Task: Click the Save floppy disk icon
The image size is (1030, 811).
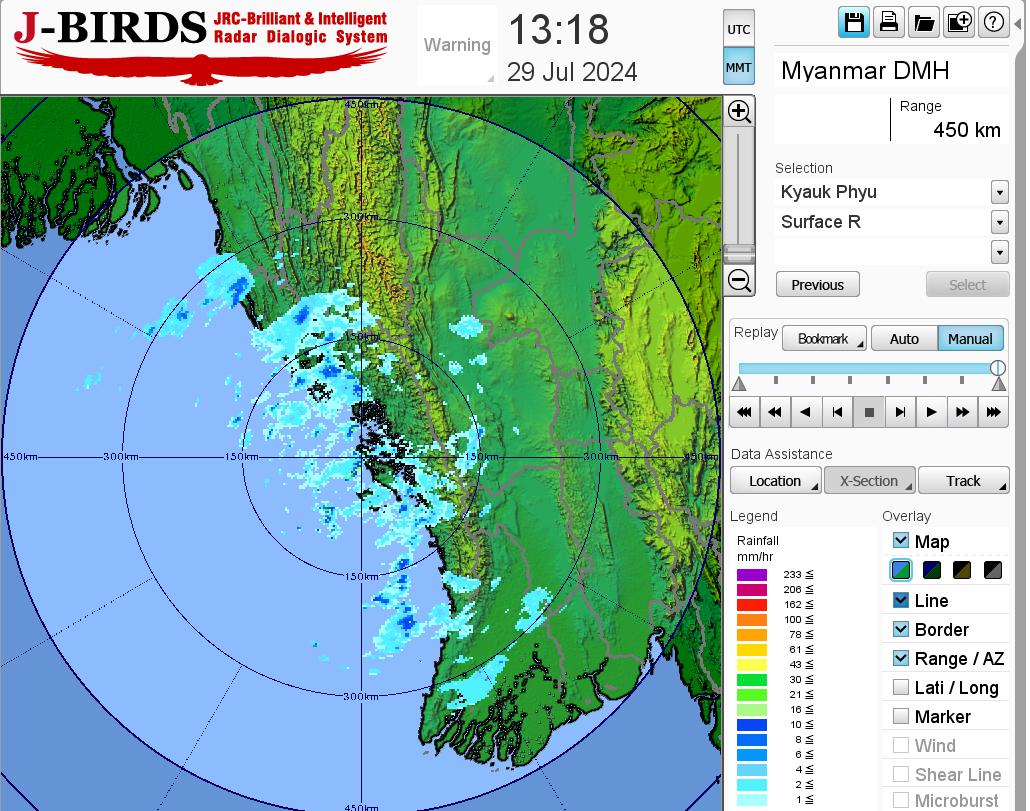Action: [x=854, y=23]
